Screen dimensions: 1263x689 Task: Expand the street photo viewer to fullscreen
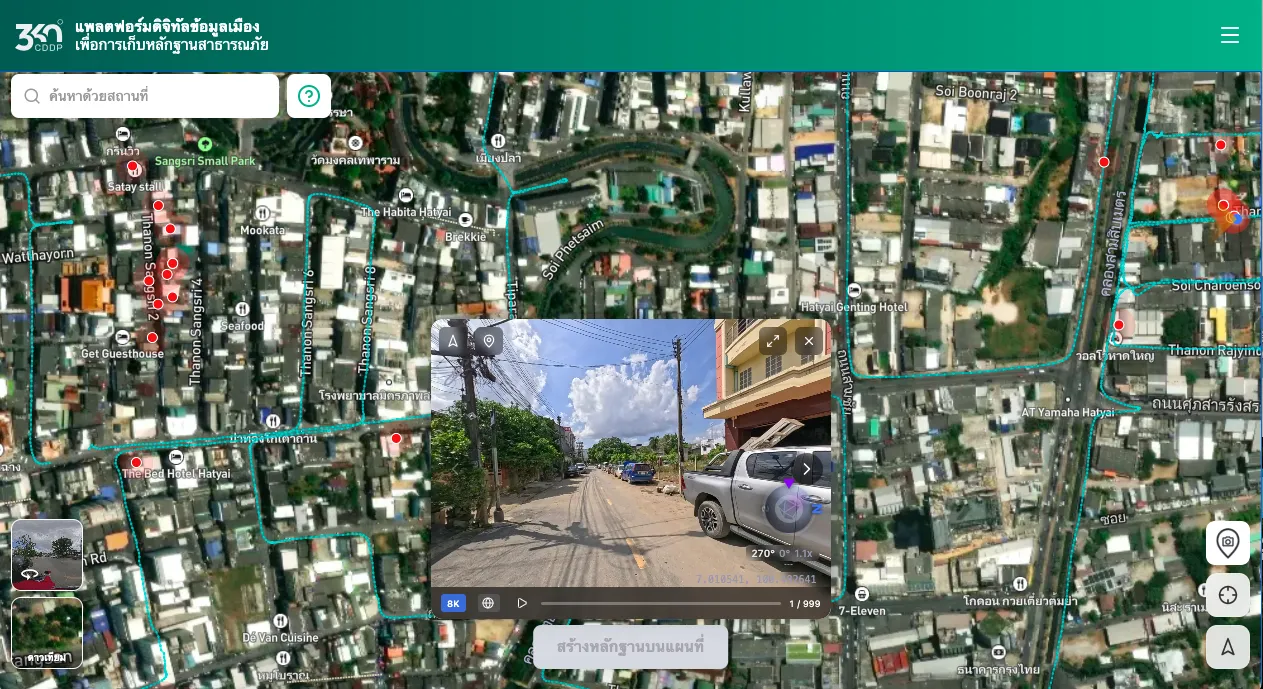(x=772, y=341)
